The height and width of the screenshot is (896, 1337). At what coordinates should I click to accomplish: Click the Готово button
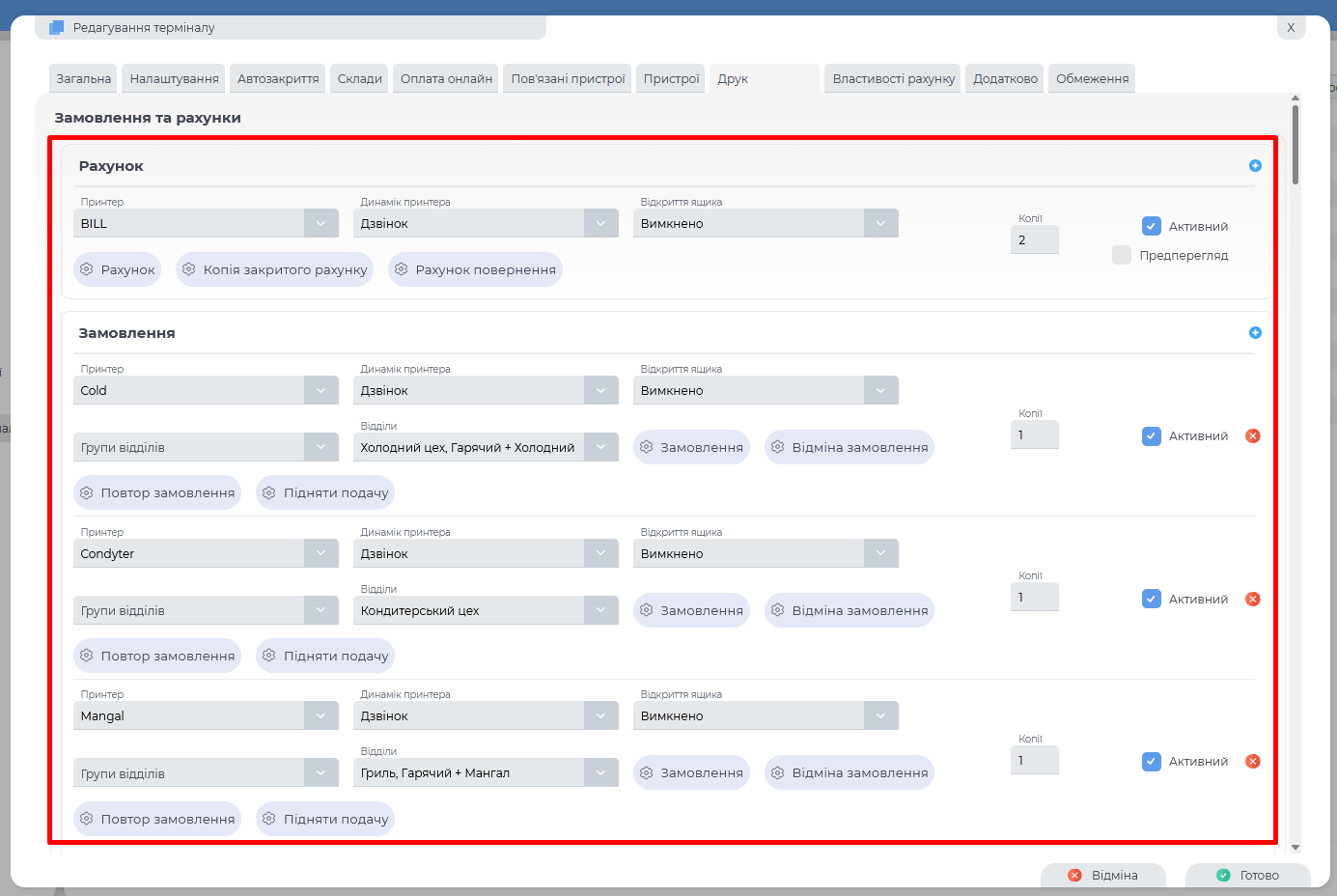pos(1248,876)
